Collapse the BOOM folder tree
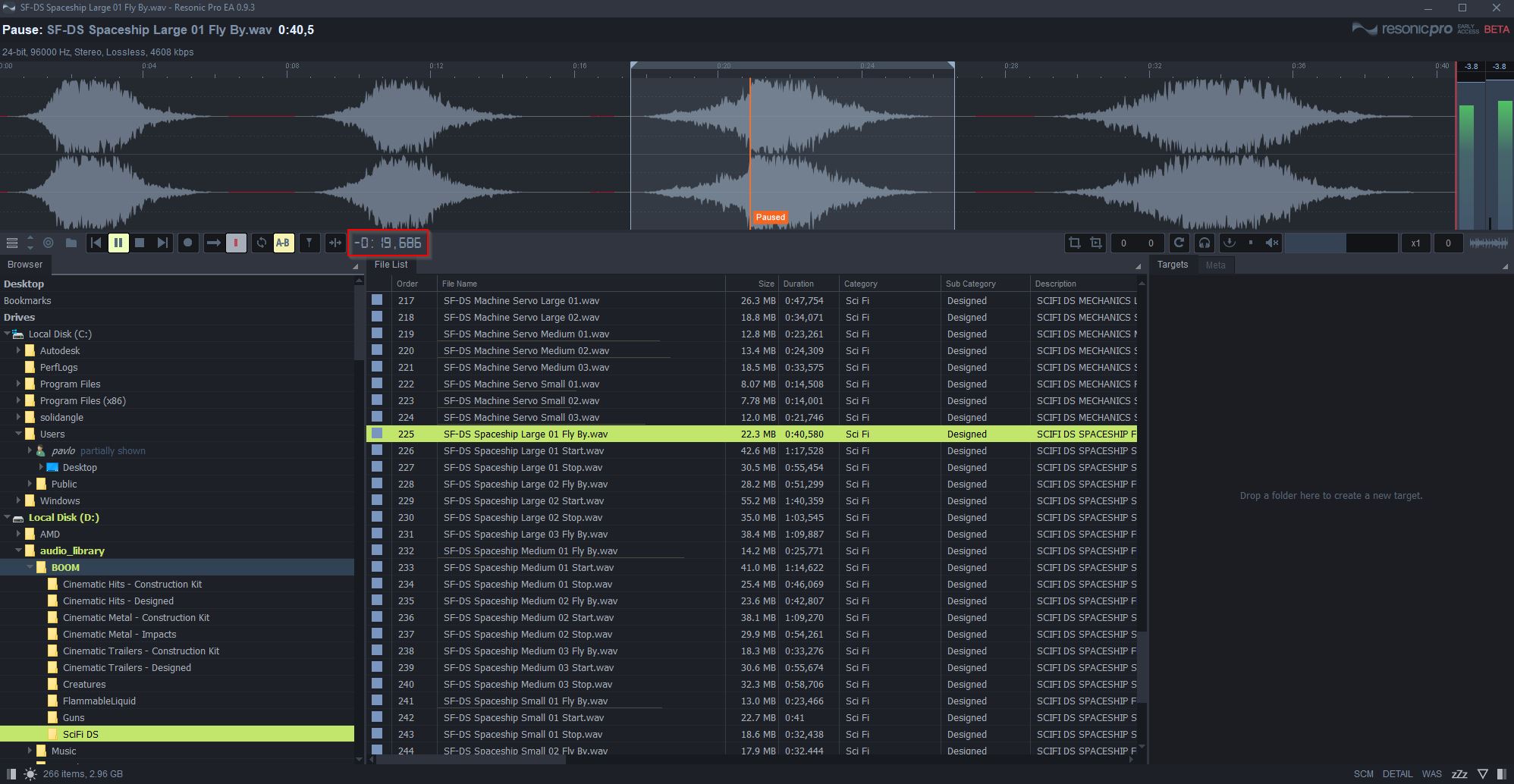Screen dimensions: 1514x784 tap(30, 567)
